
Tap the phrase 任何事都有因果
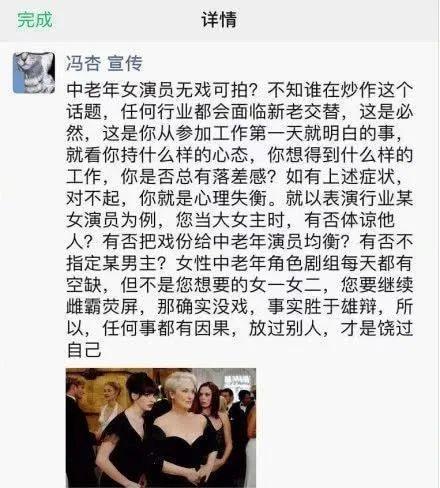[x=166, y=328]
